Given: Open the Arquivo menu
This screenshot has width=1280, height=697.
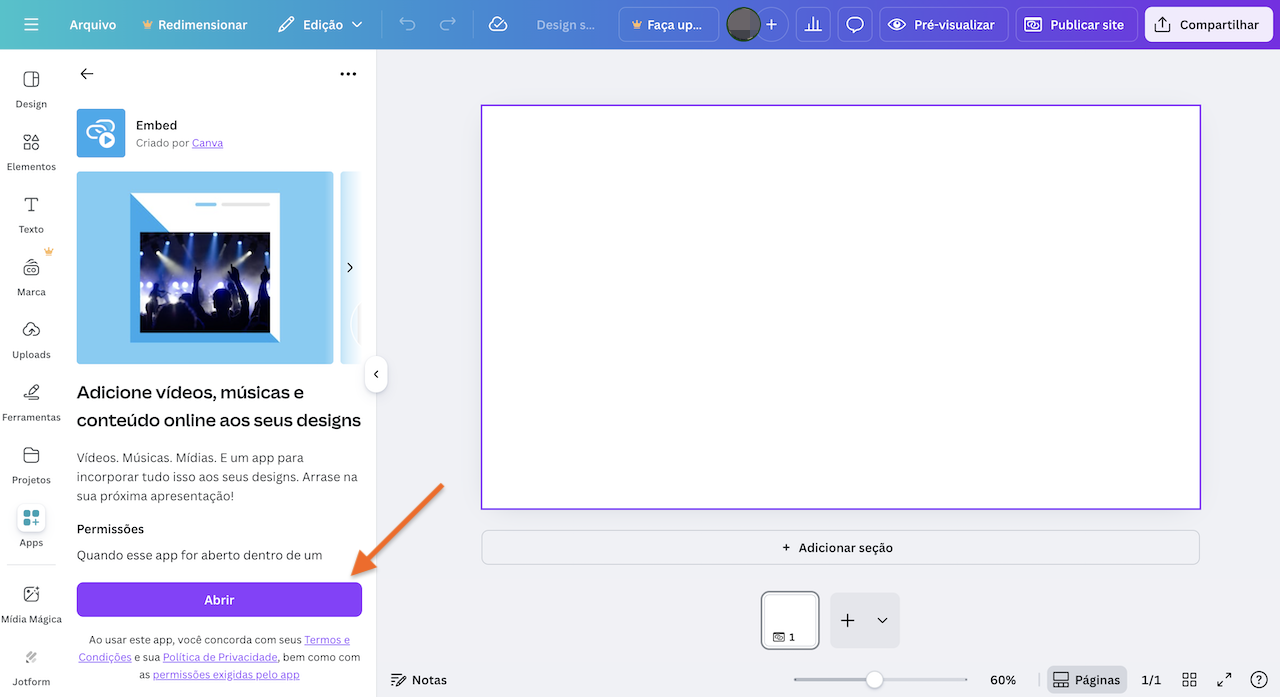Looking at the screenshot, I should [93, 24].
